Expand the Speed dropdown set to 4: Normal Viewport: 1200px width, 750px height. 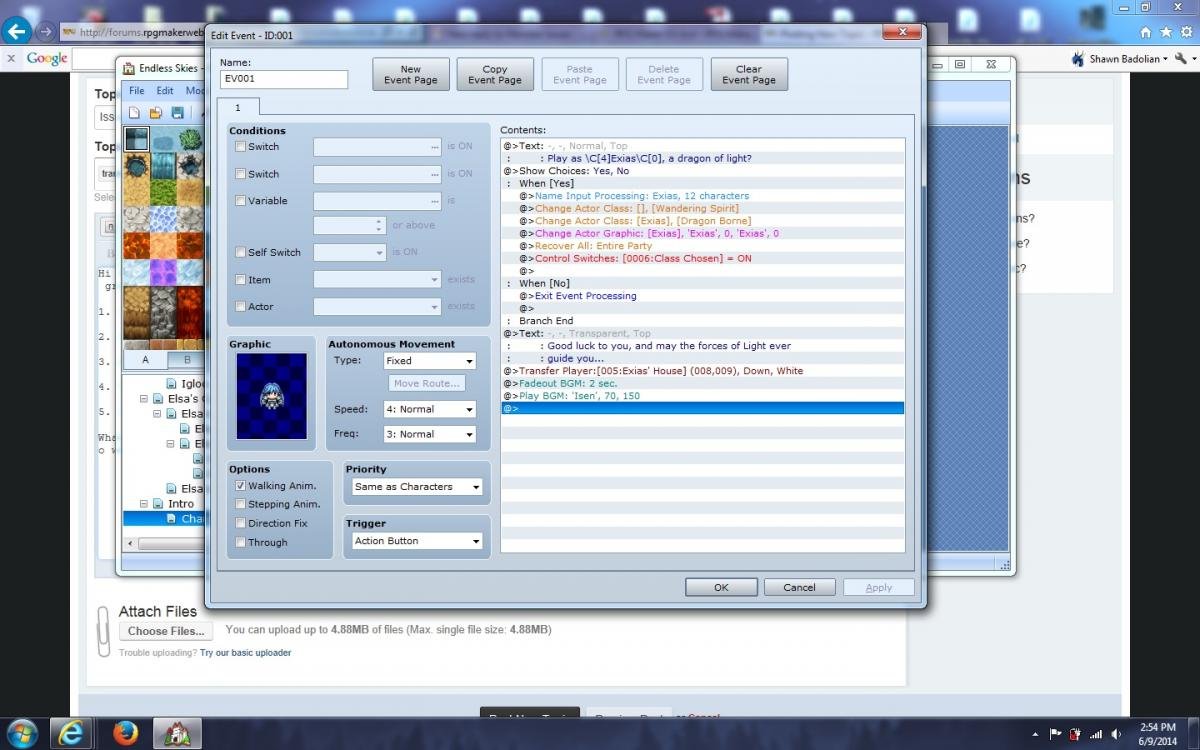(429, 409)
